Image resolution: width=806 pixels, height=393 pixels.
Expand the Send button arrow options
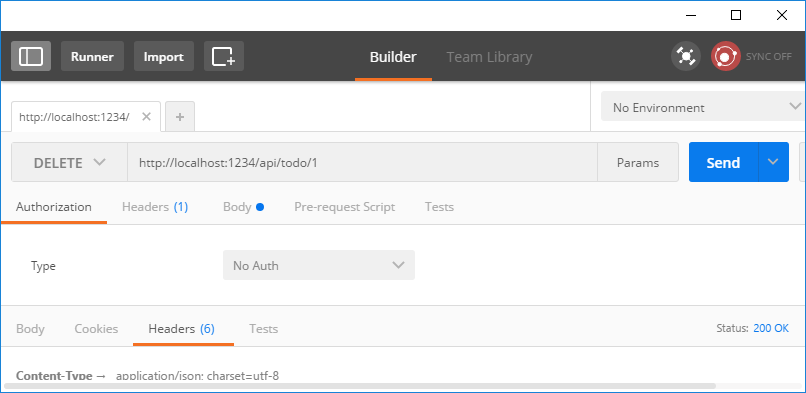tap(773, 162)
